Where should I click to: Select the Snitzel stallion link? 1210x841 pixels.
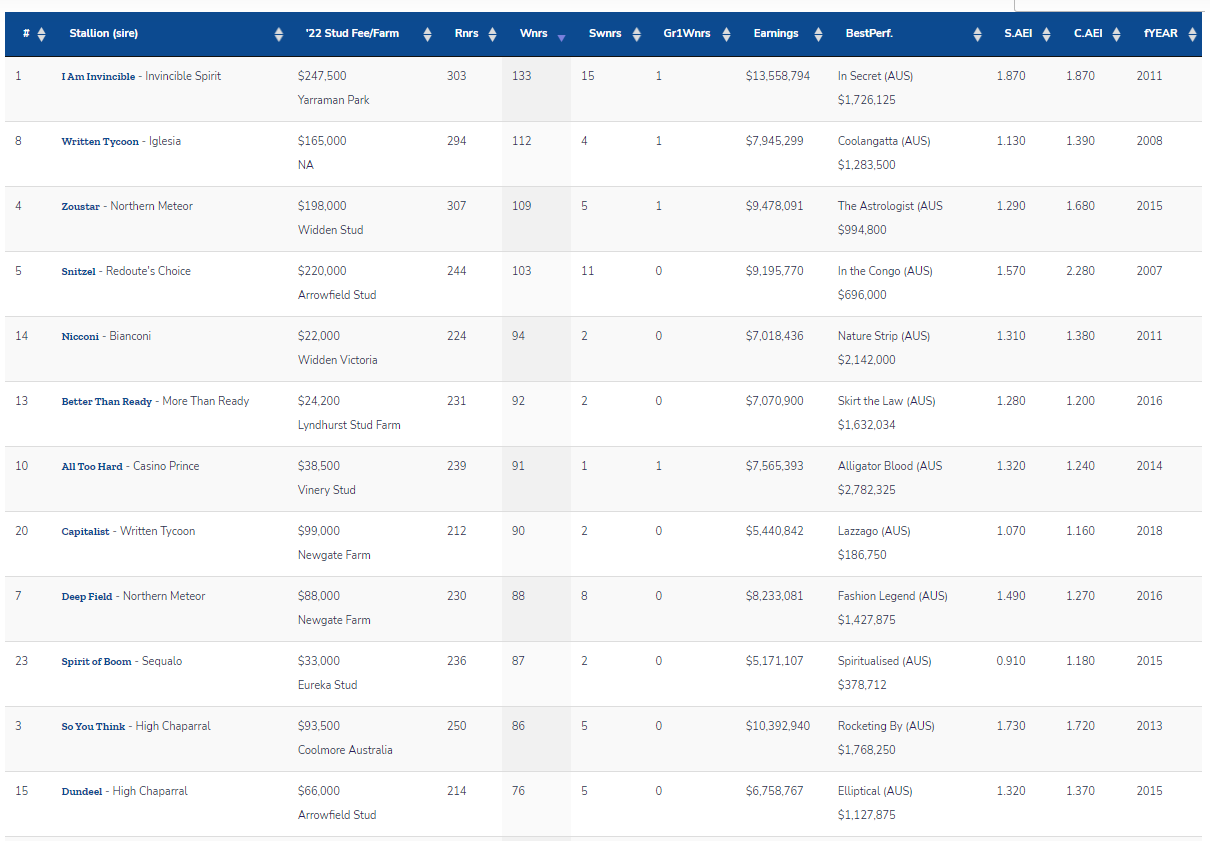tap(80, 272)
